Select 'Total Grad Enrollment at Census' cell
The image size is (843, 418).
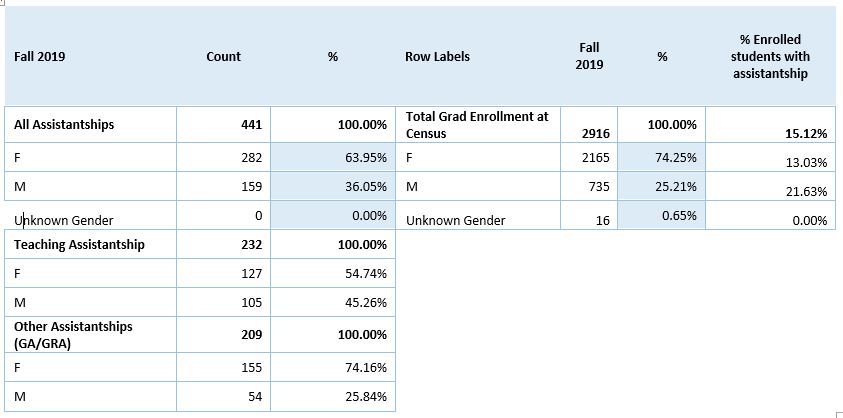click(x=478, y=125)
